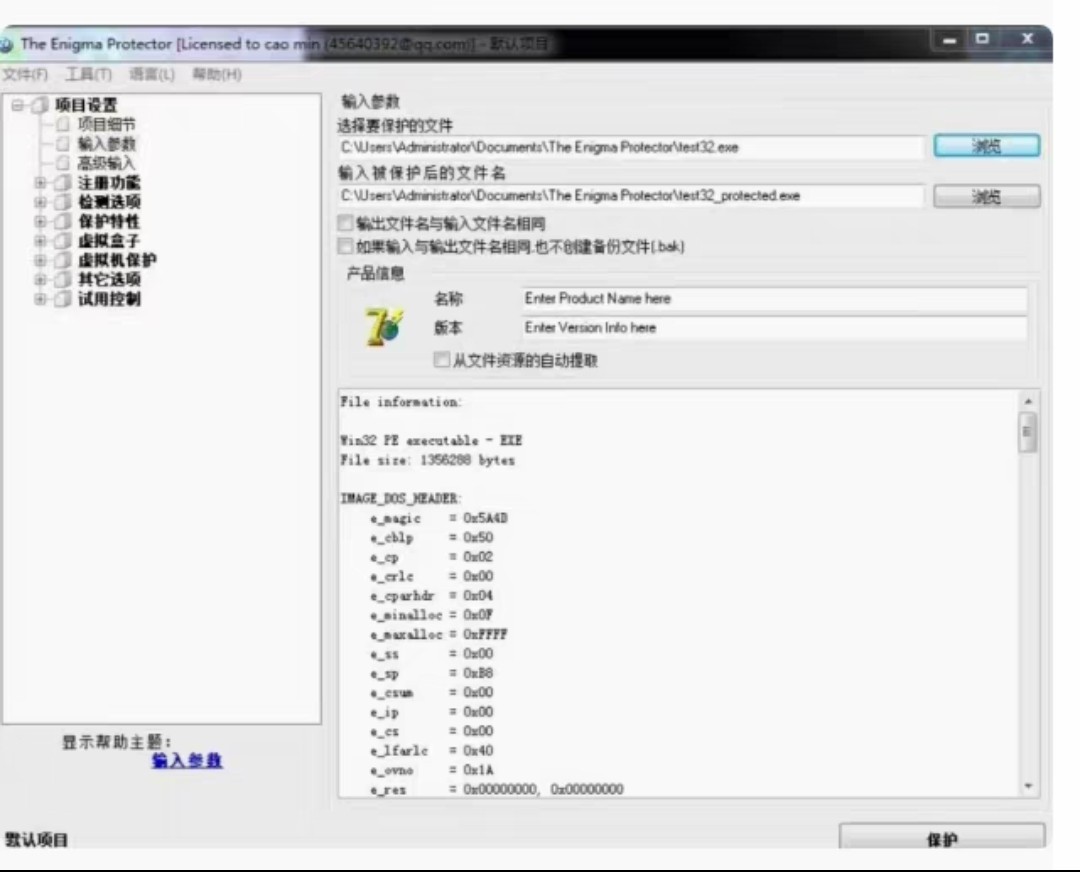1080x872 pixels.
Task: Expand the 检测选项 tree node
Action: pos(40,202)
